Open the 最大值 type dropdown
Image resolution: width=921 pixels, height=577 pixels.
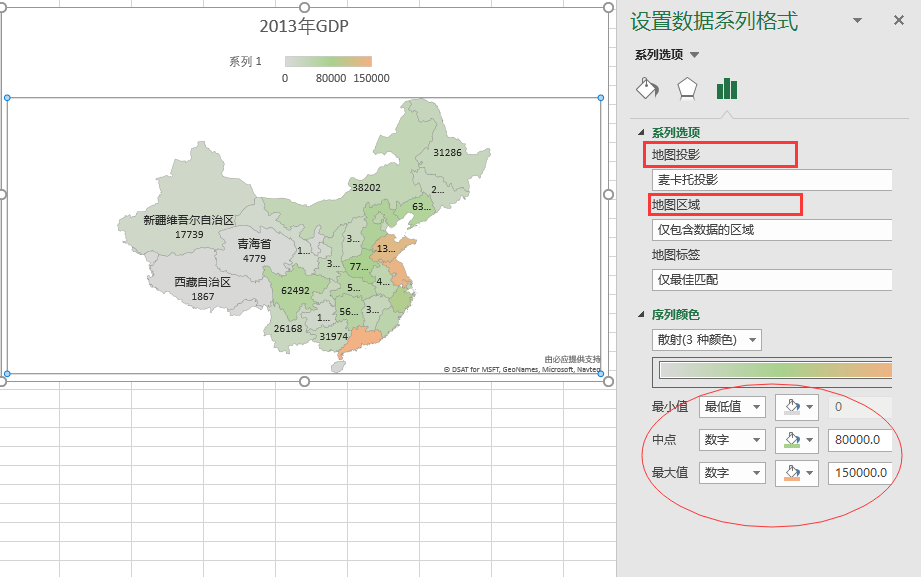732,472
